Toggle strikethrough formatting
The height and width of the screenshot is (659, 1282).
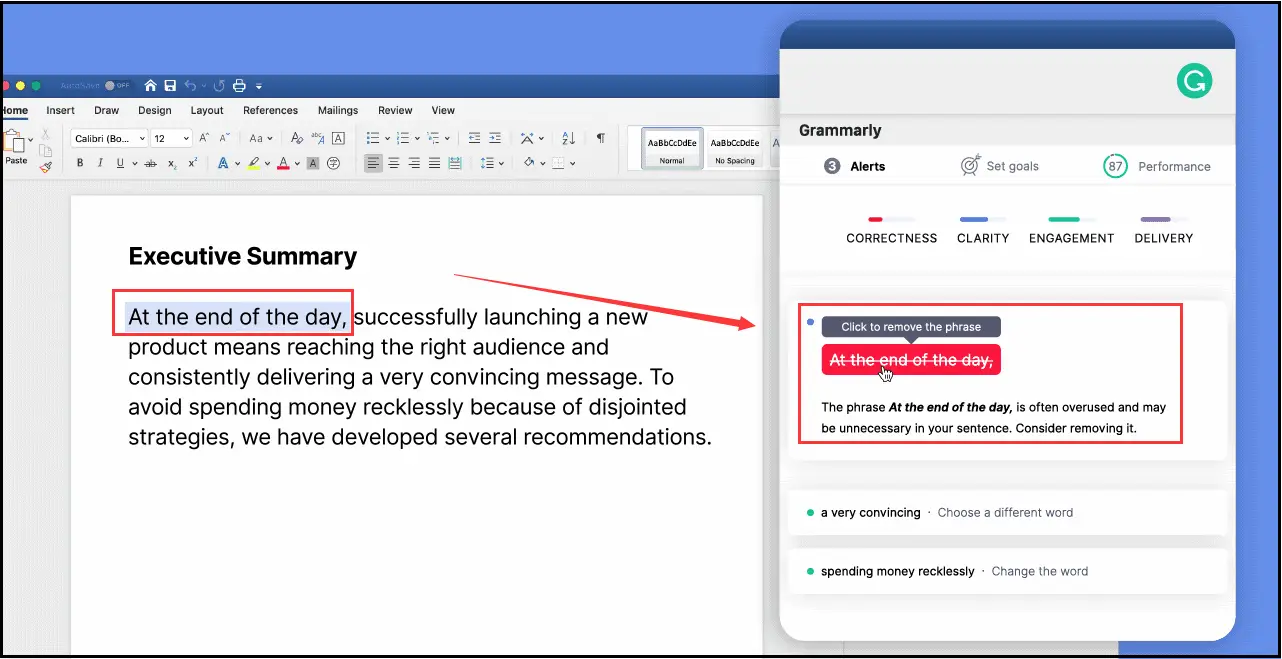(150, 163)
